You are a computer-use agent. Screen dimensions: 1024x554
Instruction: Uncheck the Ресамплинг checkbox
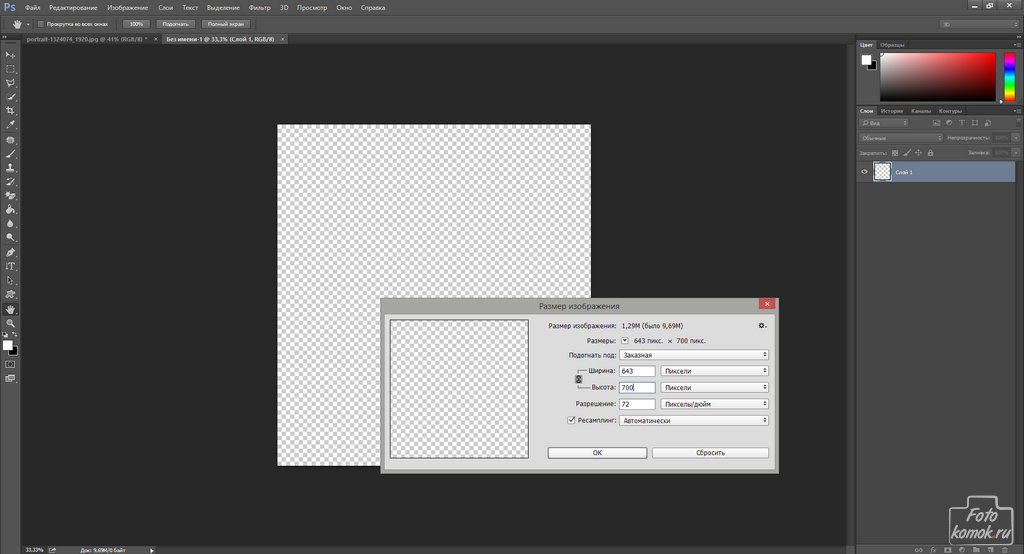(571, 421)
